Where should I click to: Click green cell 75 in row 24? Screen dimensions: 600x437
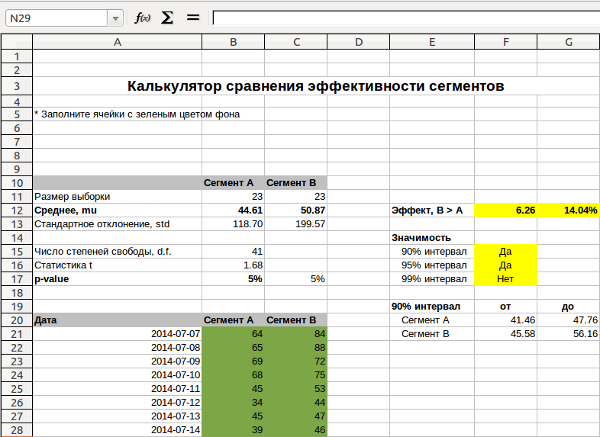coord(296,375)
